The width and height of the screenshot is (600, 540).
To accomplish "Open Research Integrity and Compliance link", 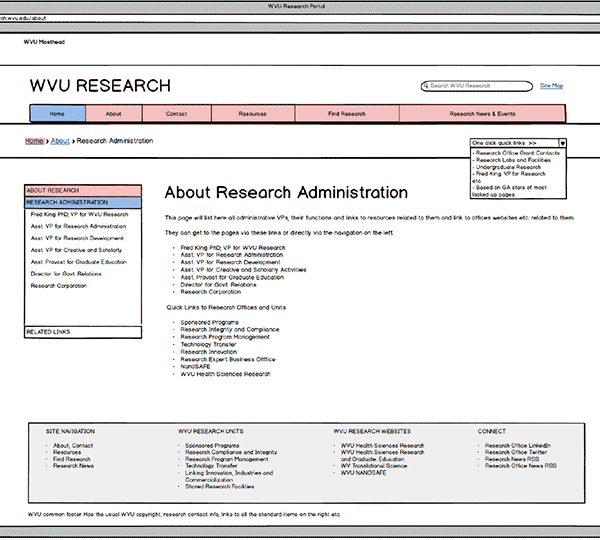I will tap(230, 330).
